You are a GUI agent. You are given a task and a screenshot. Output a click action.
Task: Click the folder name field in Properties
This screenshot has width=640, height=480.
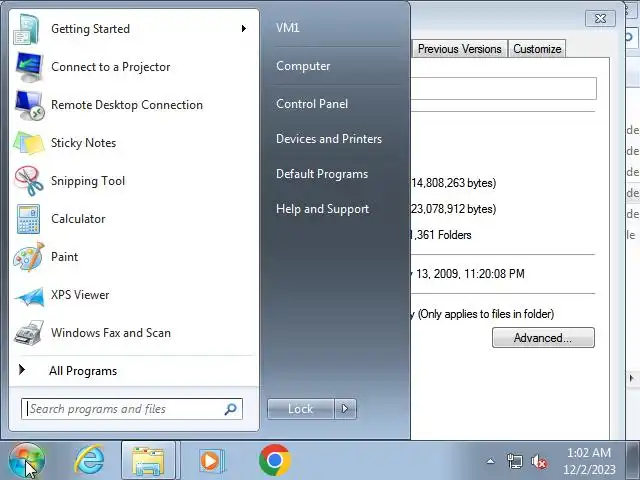click(x=503, y=88)
